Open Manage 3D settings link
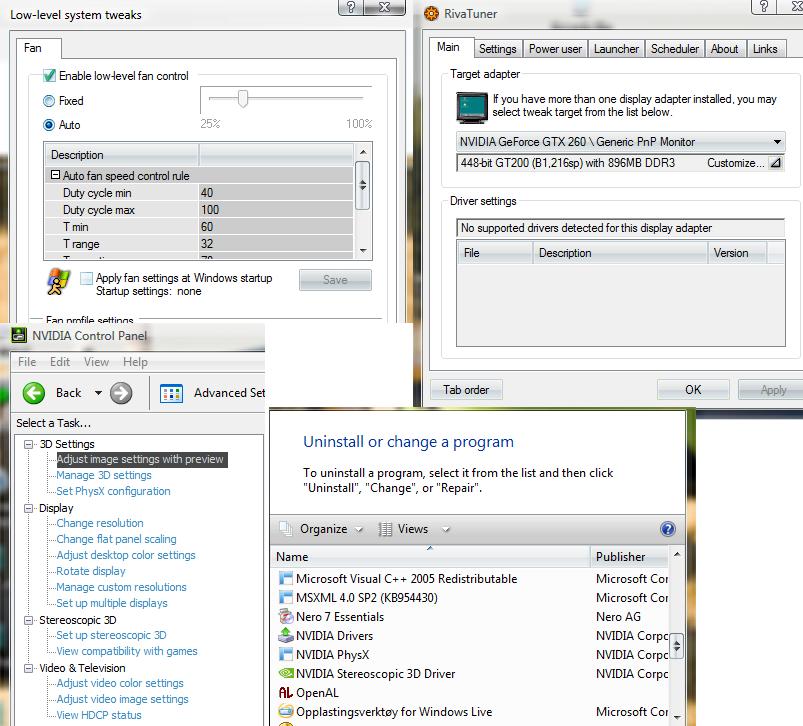 [x=104, y=475]
